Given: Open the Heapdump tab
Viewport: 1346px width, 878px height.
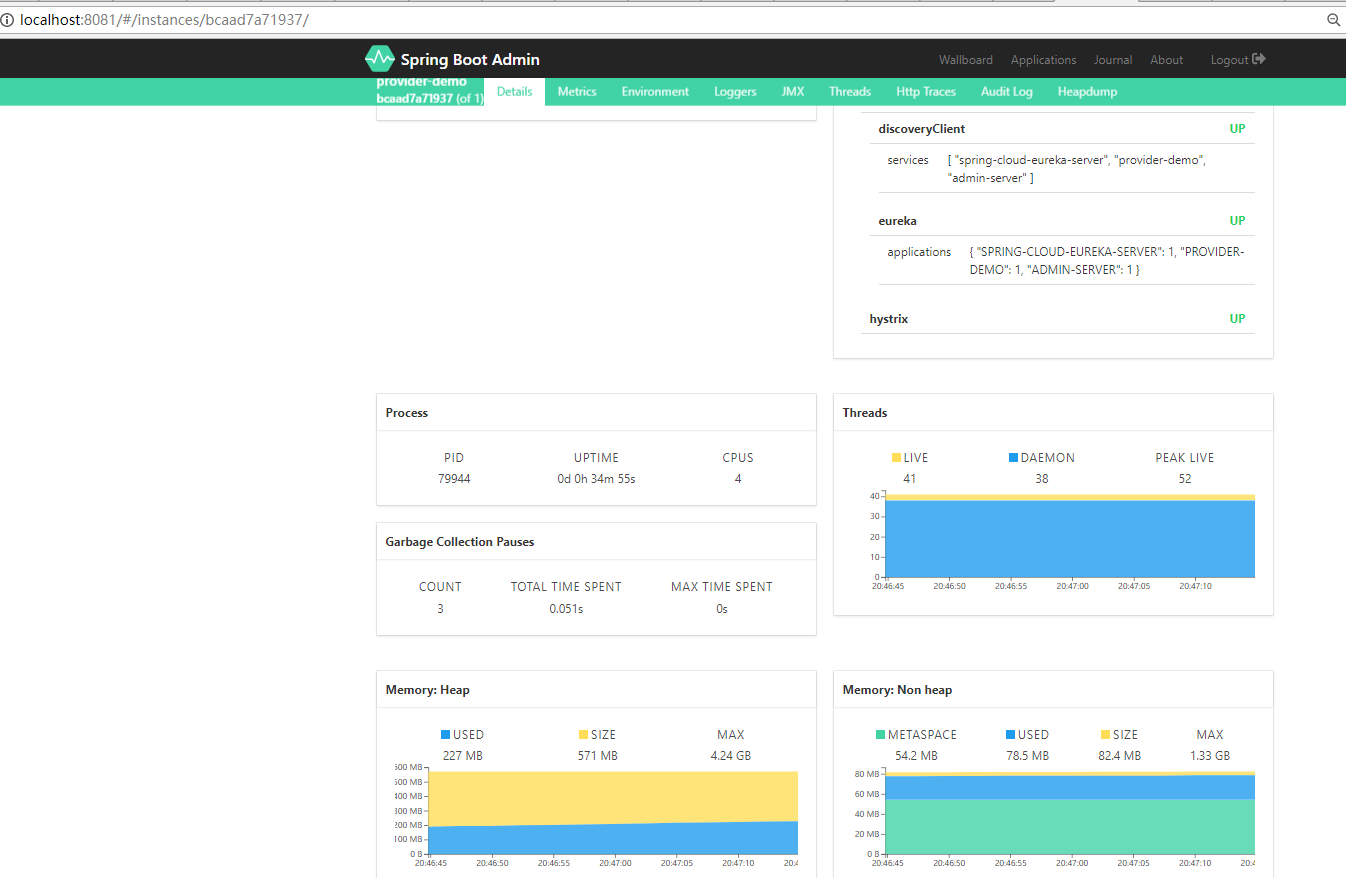Looking at the screenshot, I should click(1087, 91).
